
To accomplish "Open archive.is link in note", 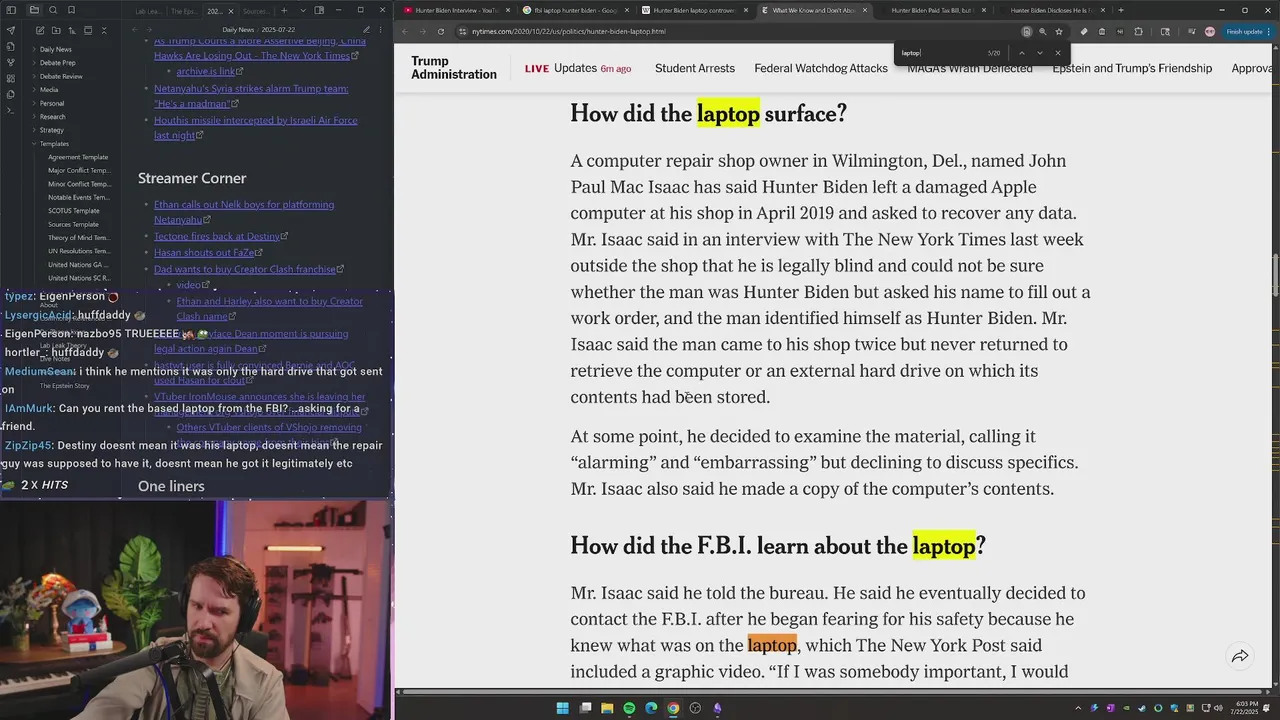I will [205, 72].
